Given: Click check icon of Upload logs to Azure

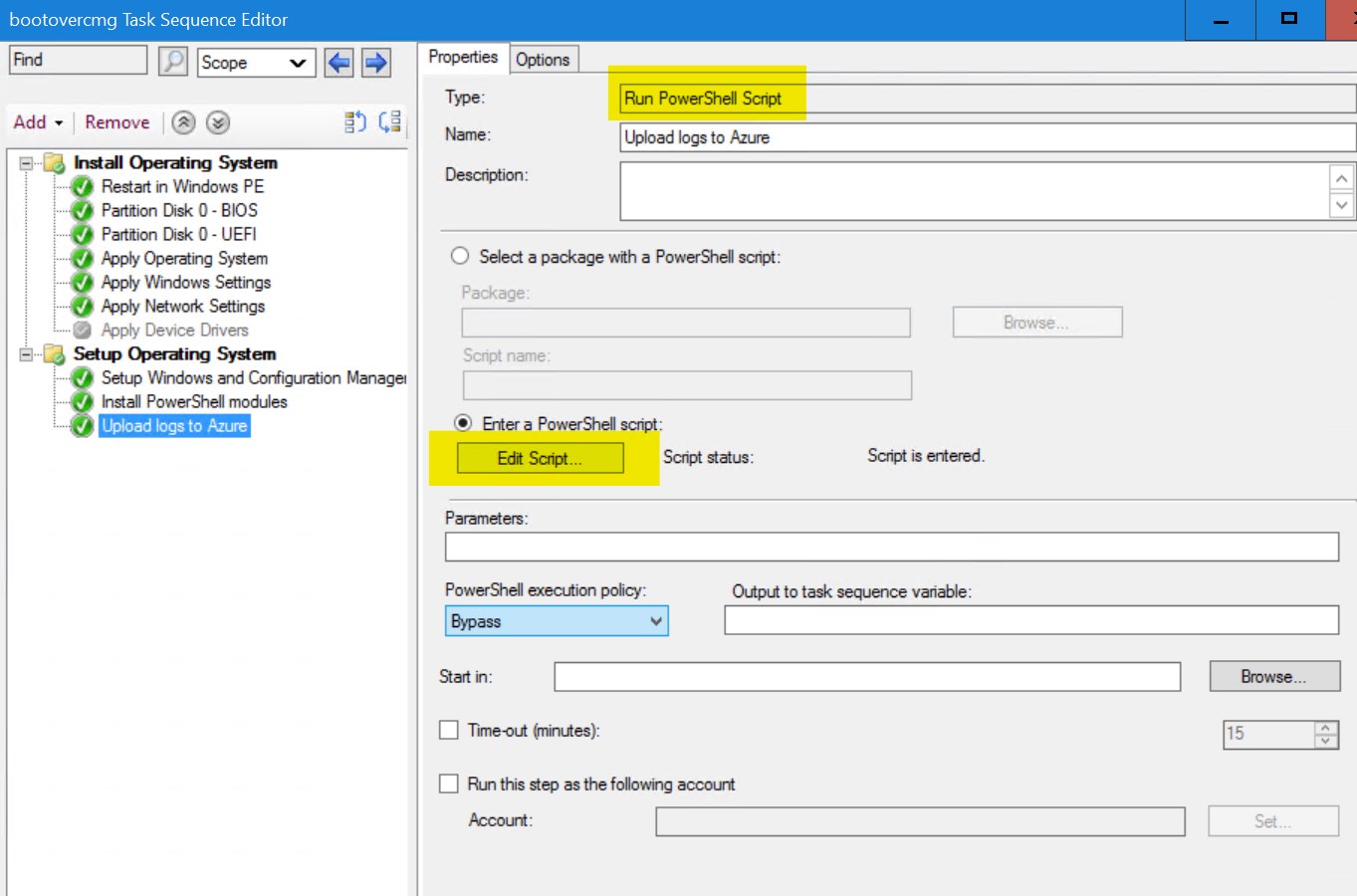Looking at the screenshot, I should pyautogui.click(x=83, y=425).
